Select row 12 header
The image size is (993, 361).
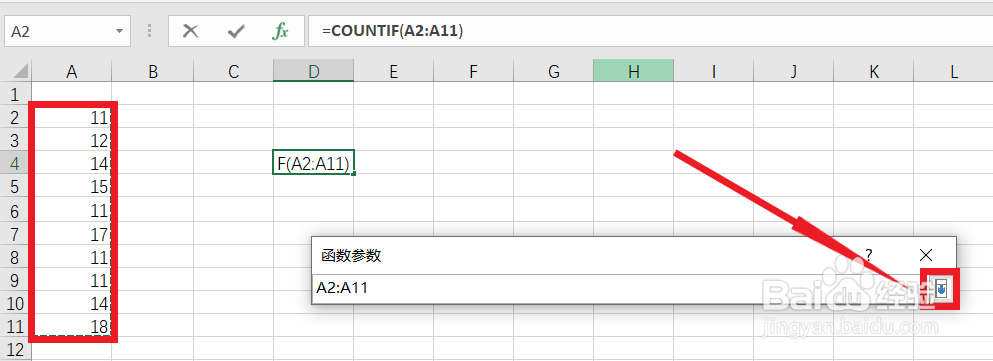[16, 349]
